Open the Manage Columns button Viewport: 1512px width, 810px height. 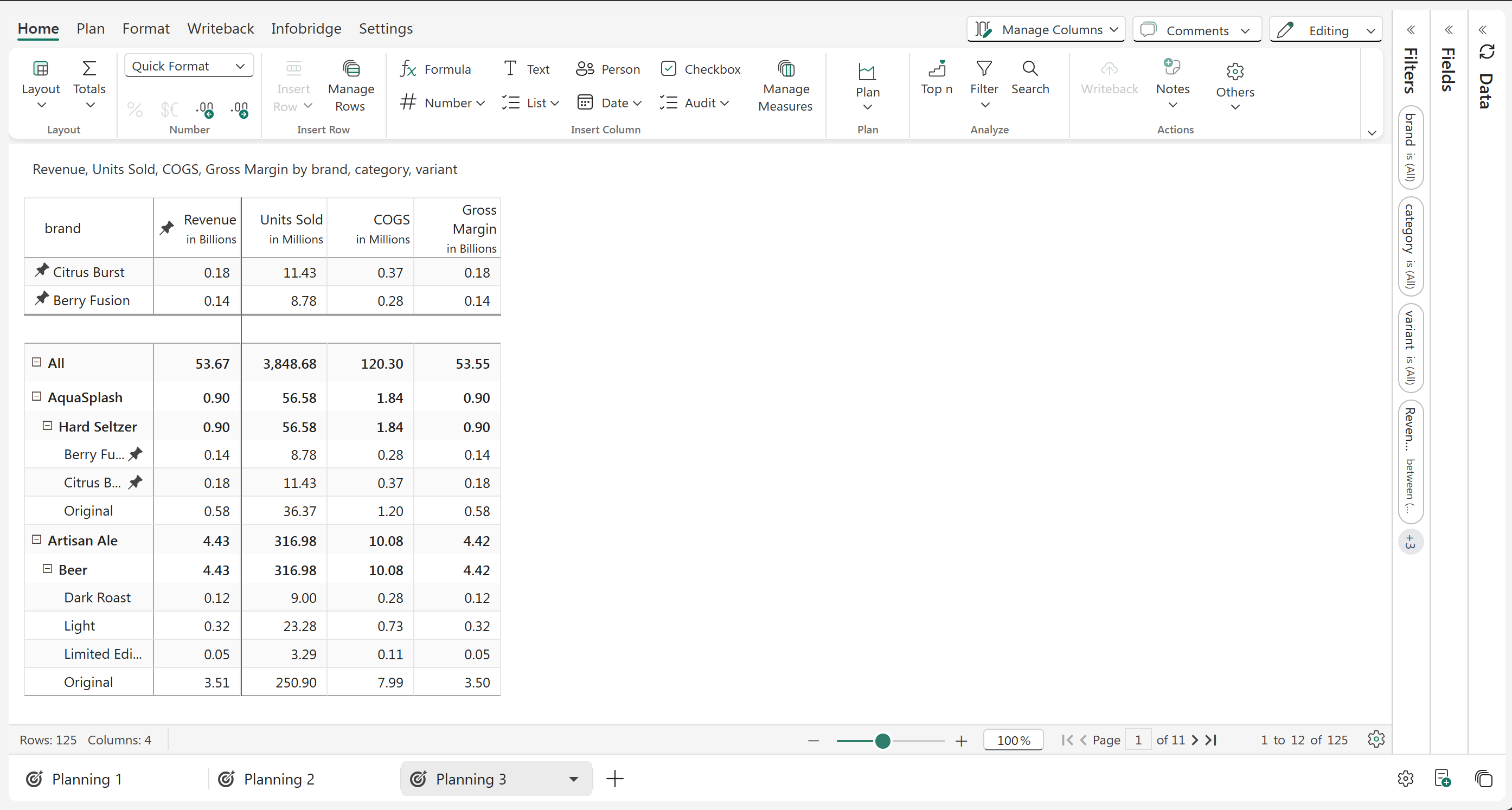1046,29
